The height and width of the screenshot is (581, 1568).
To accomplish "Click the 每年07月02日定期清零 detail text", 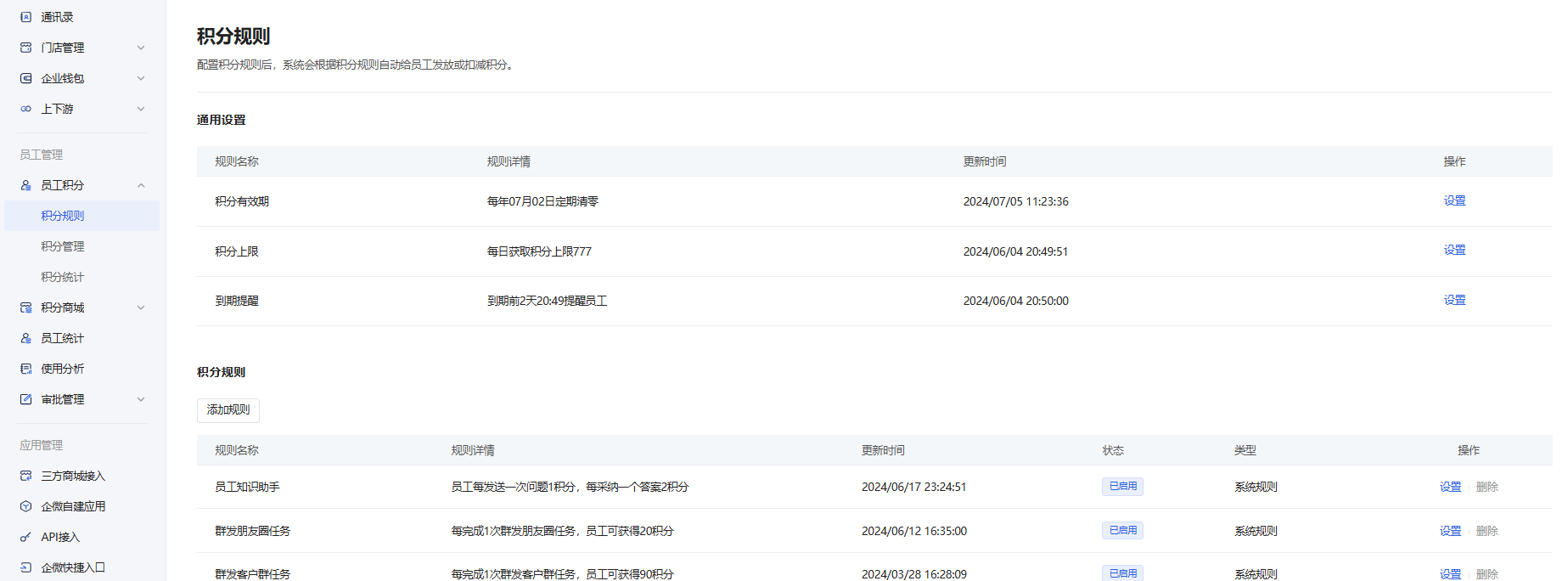I will (542, 201).
